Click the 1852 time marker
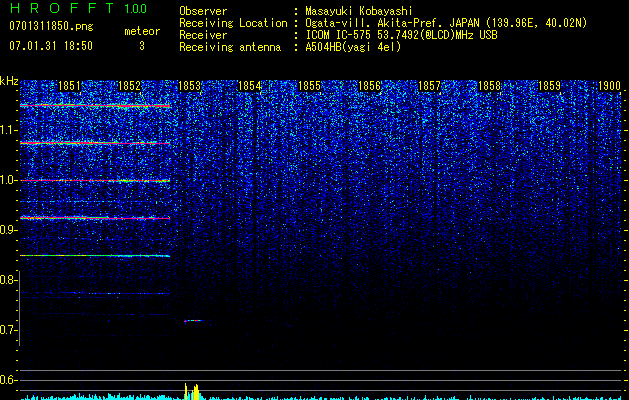629x400 pixels. 130,86
